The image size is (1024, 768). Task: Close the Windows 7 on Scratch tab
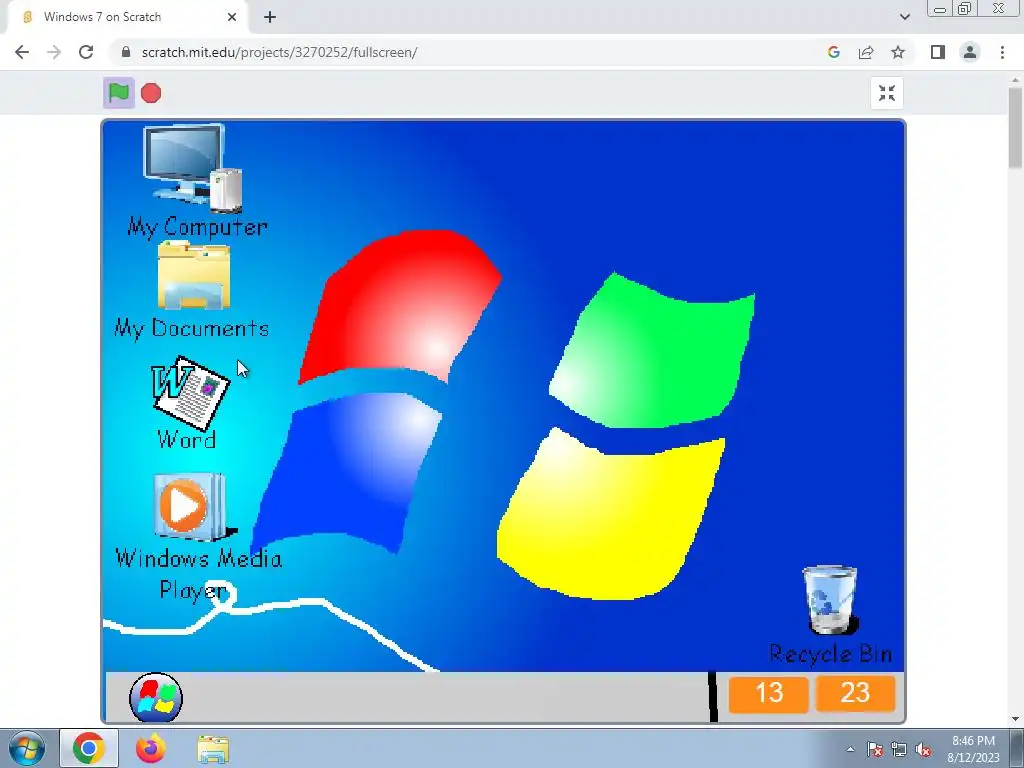click(x=232, y=17)
